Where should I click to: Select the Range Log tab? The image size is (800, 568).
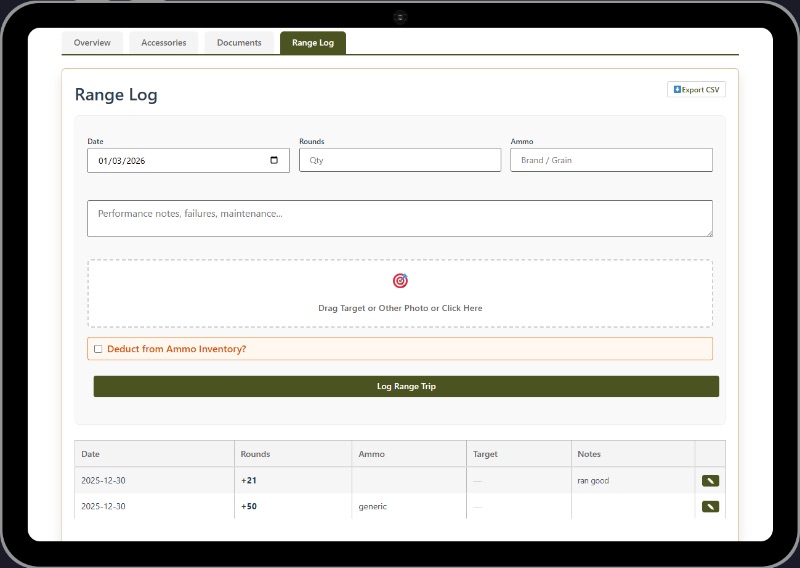[x=312, y=43]
